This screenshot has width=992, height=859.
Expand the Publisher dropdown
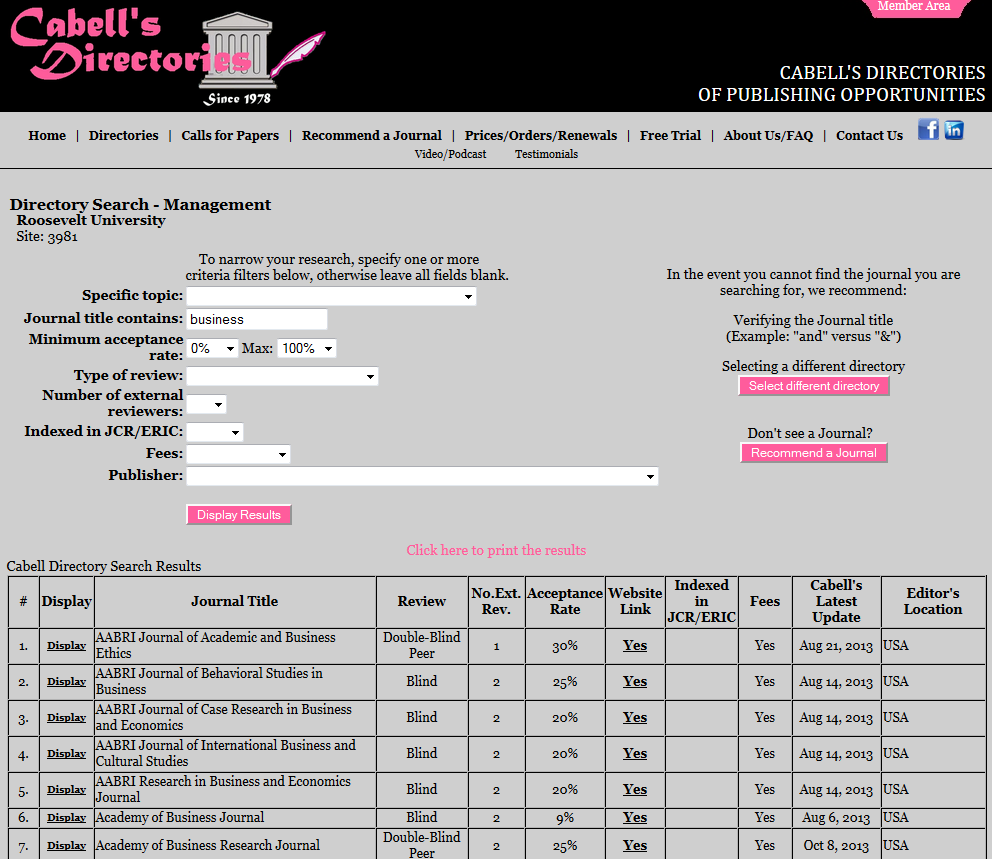(422, 476)
